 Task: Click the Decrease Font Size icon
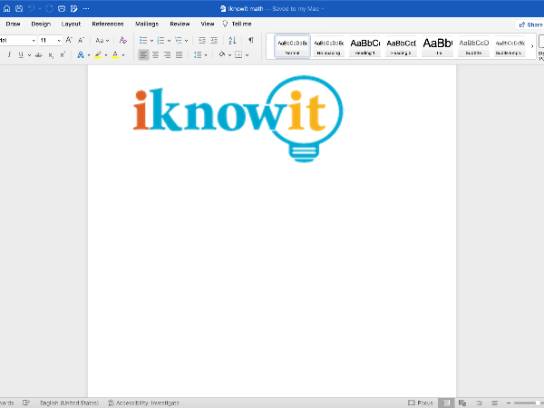pyautogui.click(x=81, y=40)
